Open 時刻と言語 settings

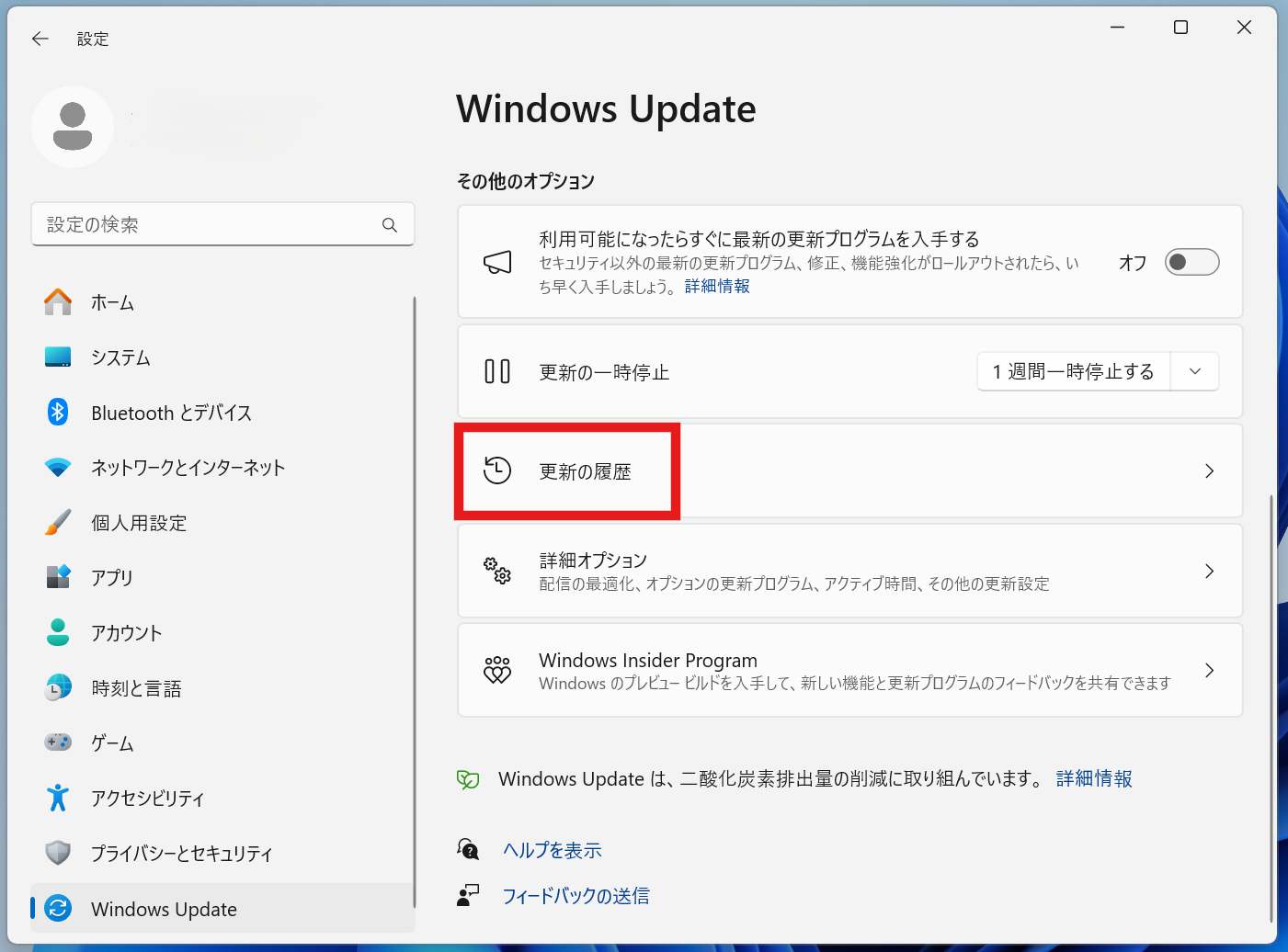222,687
